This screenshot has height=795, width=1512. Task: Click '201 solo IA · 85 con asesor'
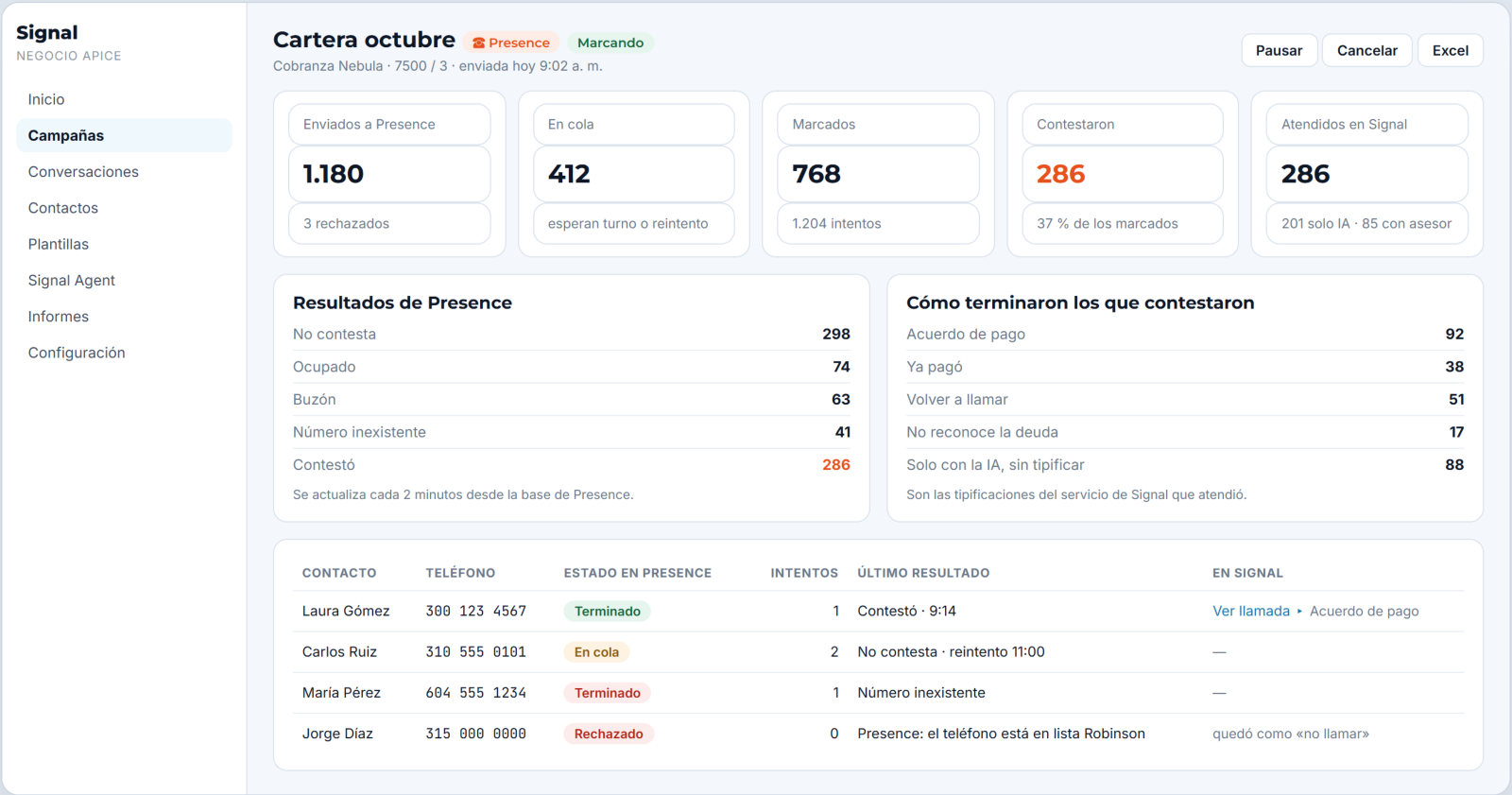pyautogui.click(x=1366, y=223)
